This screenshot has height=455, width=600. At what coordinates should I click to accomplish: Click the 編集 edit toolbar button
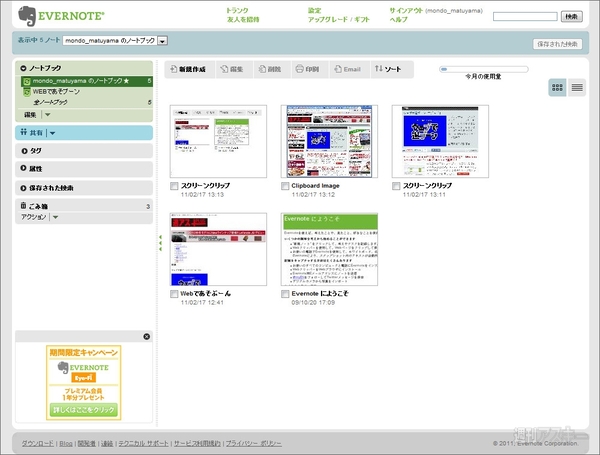232,69
